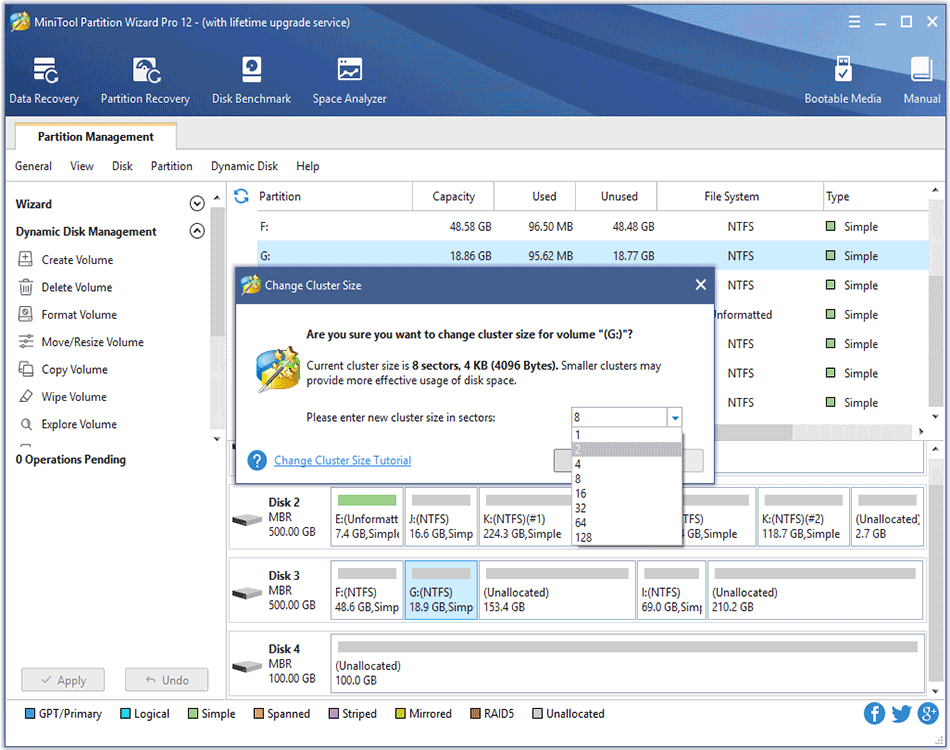Refresh the partition list
The image size is (950, 750).
[x=241, y=196]
